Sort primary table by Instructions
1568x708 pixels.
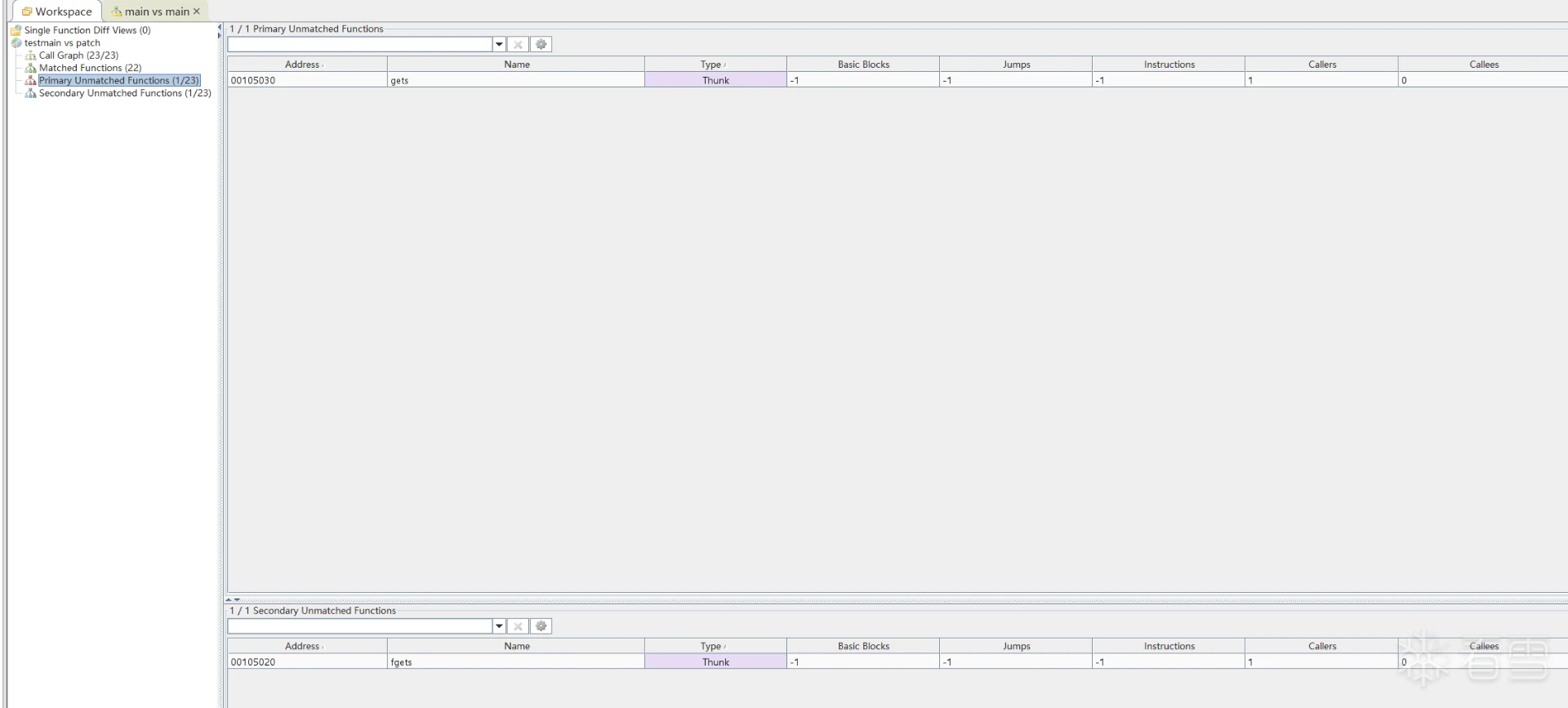point(1169,65)
